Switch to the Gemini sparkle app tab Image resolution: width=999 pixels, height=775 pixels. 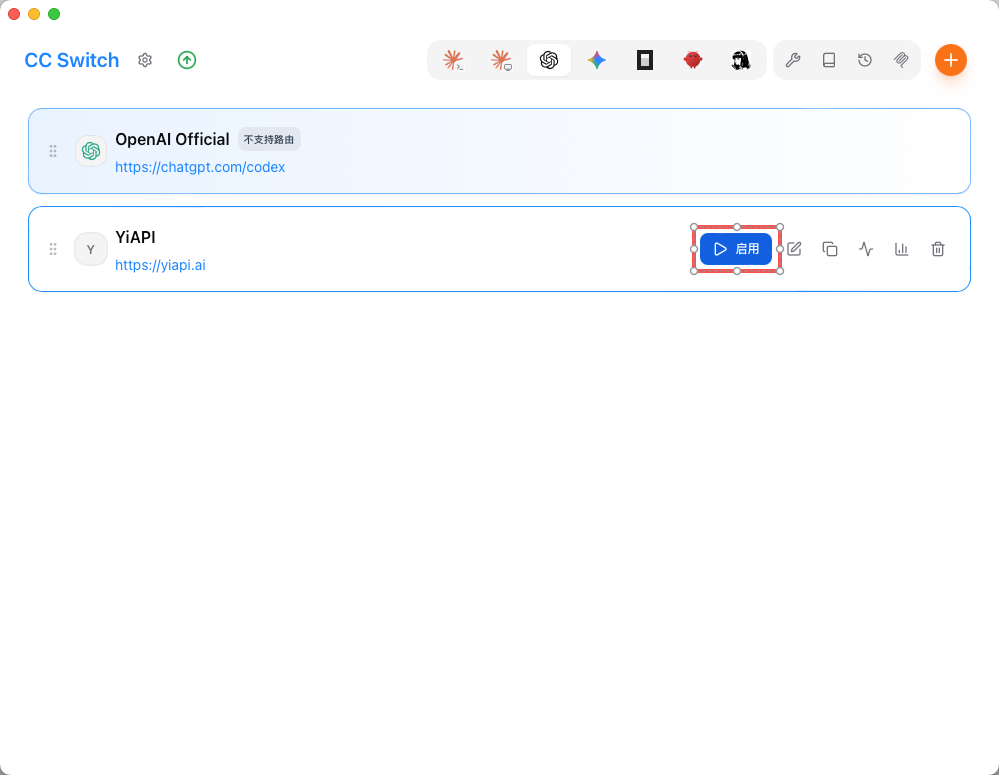[597, 60]
